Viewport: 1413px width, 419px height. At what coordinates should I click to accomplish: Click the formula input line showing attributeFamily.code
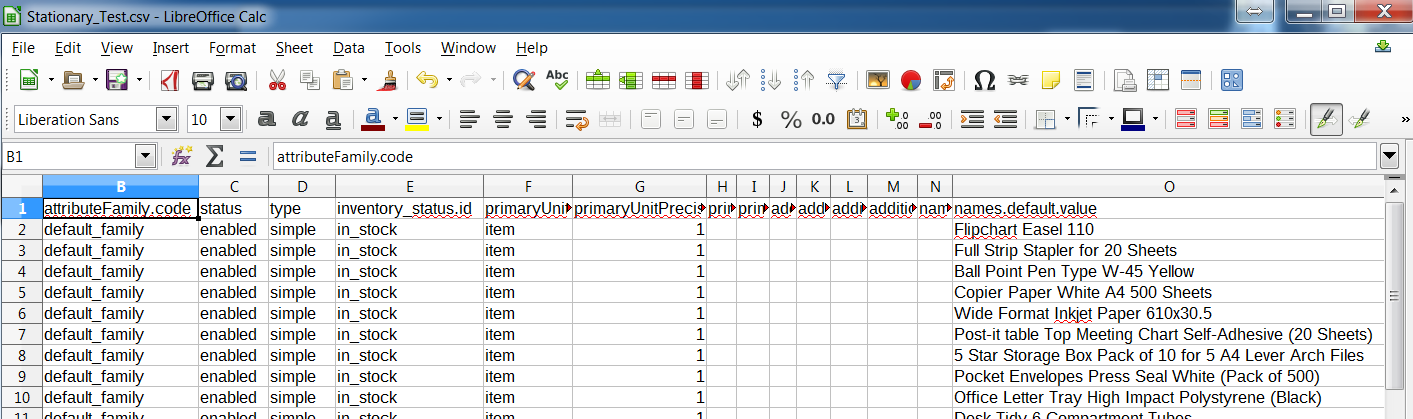[x=820, y=157]
